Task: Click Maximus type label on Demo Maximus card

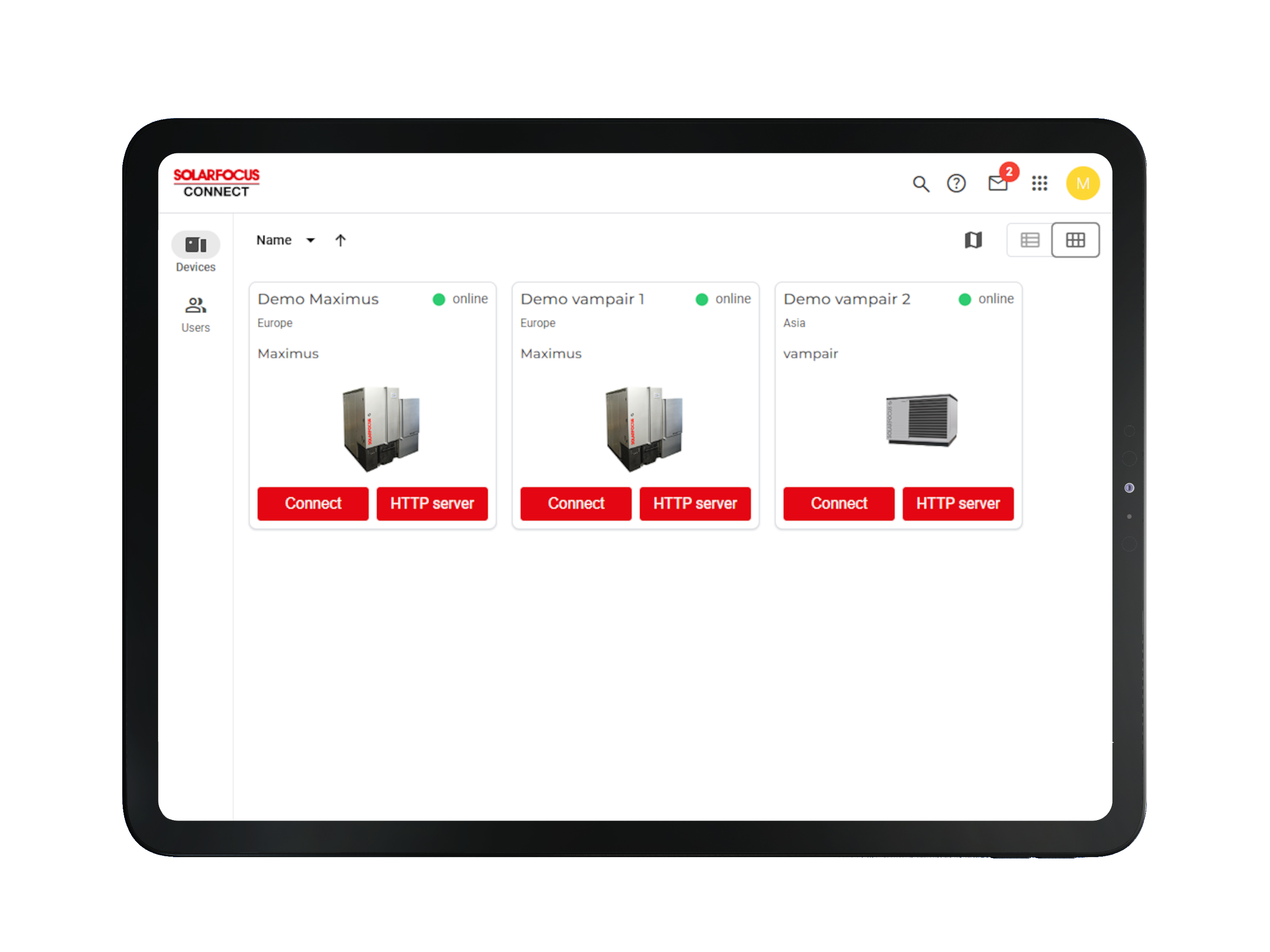Action: [288, 354]
